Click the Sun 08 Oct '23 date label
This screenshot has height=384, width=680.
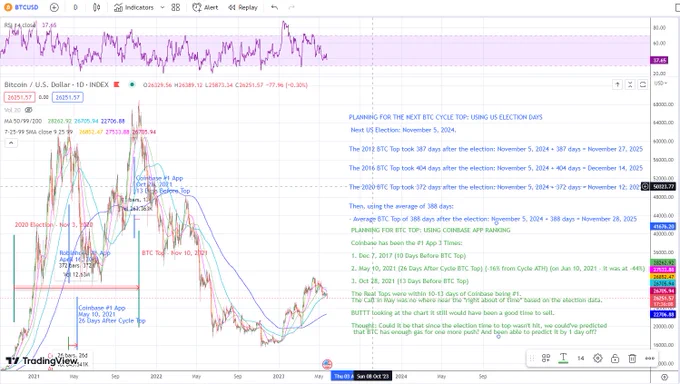click(373, 376)
